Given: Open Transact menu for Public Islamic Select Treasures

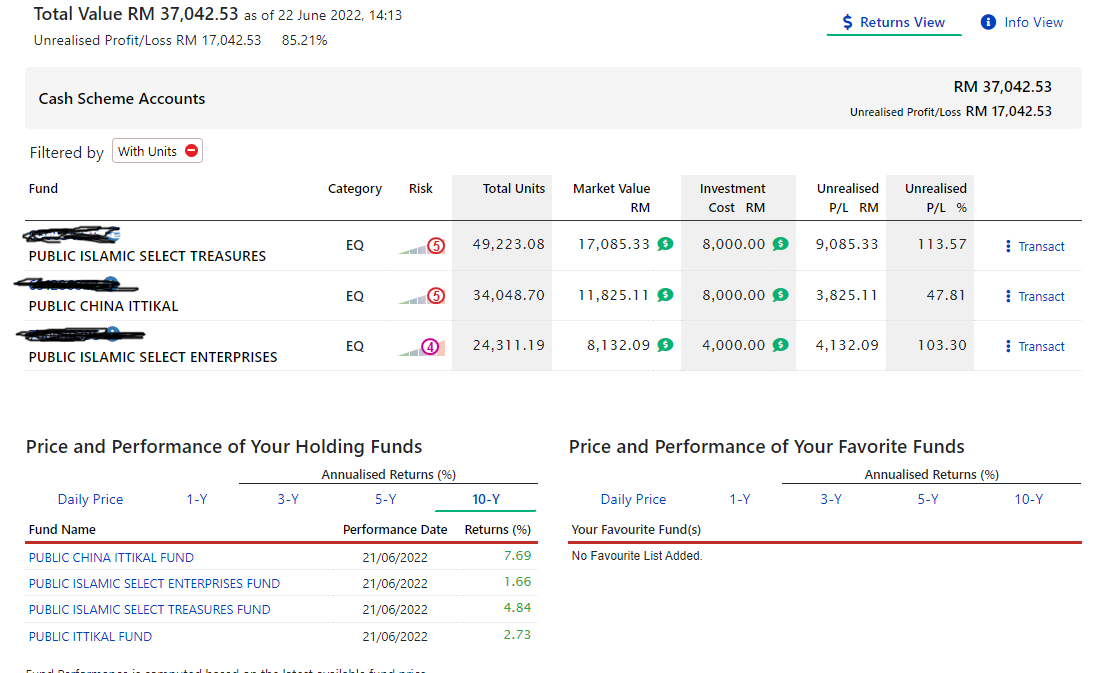Looking at the screenshot, I should pos(1035,246).
